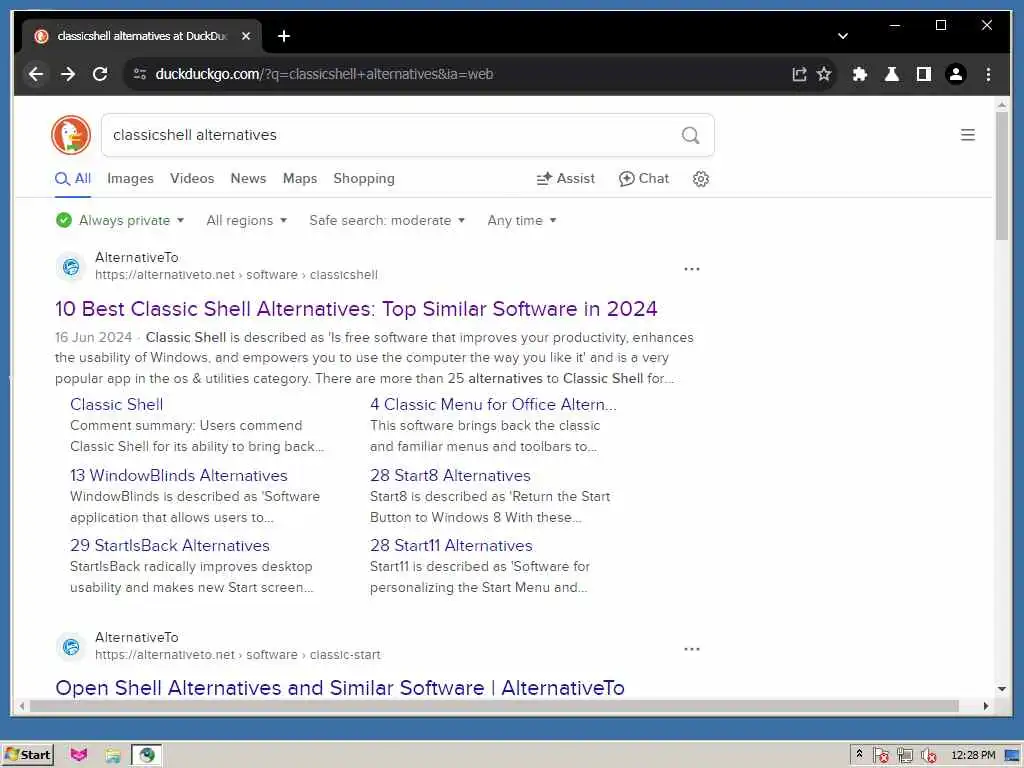Open the Chrome three-dot menu
The height and width of the screenshot is (768, 1024).
point(988,74)
